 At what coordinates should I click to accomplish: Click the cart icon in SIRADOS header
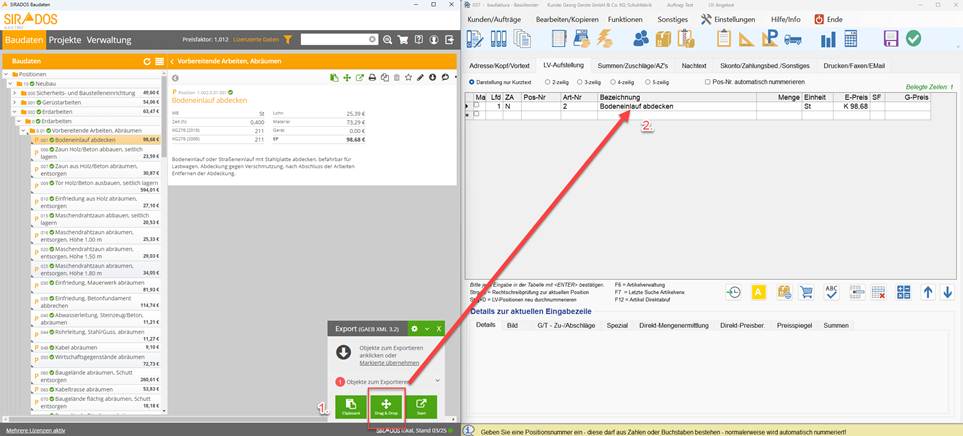(403, 39)
